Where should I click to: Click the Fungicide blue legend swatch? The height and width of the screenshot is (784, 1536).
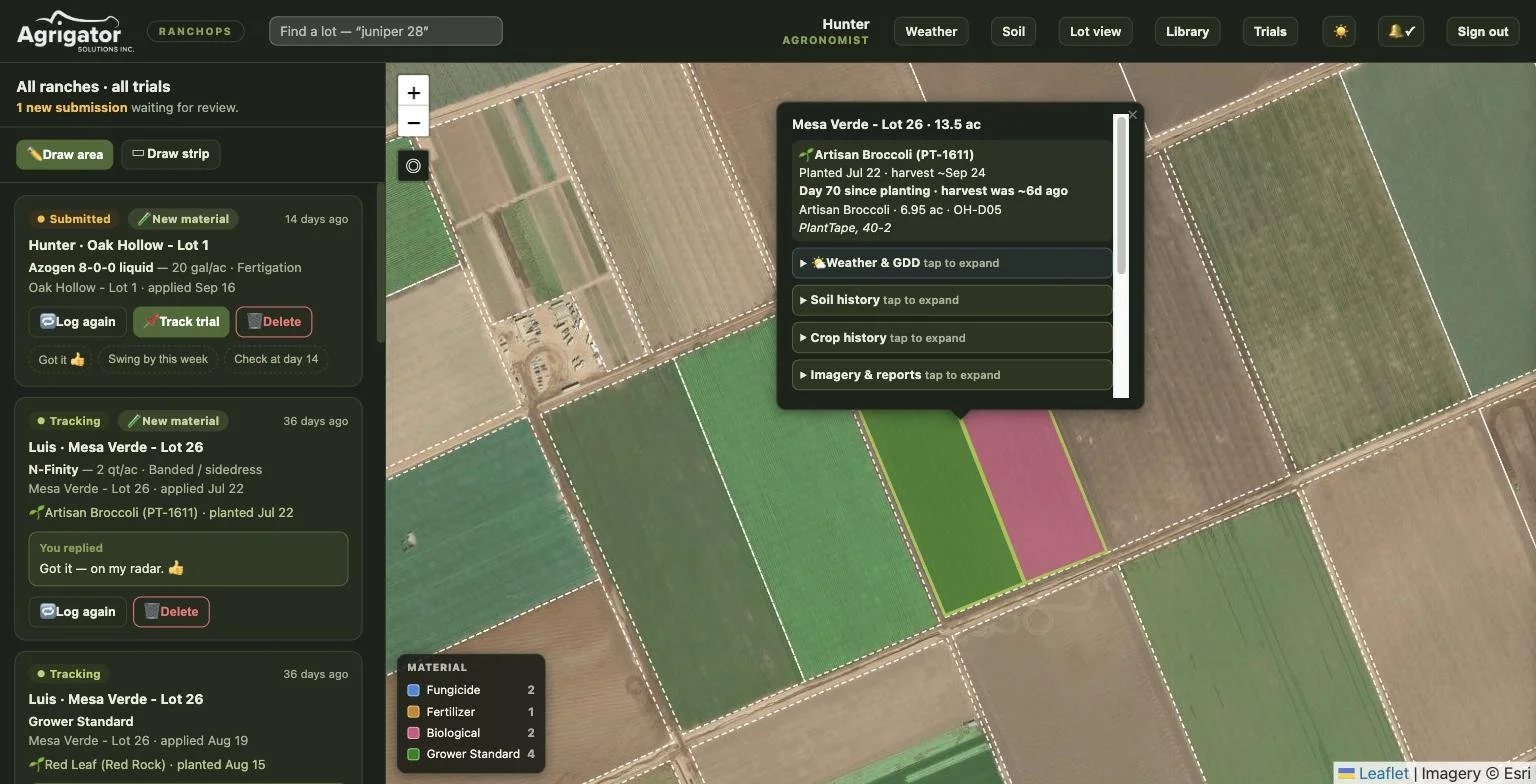[x=413, y=690]
